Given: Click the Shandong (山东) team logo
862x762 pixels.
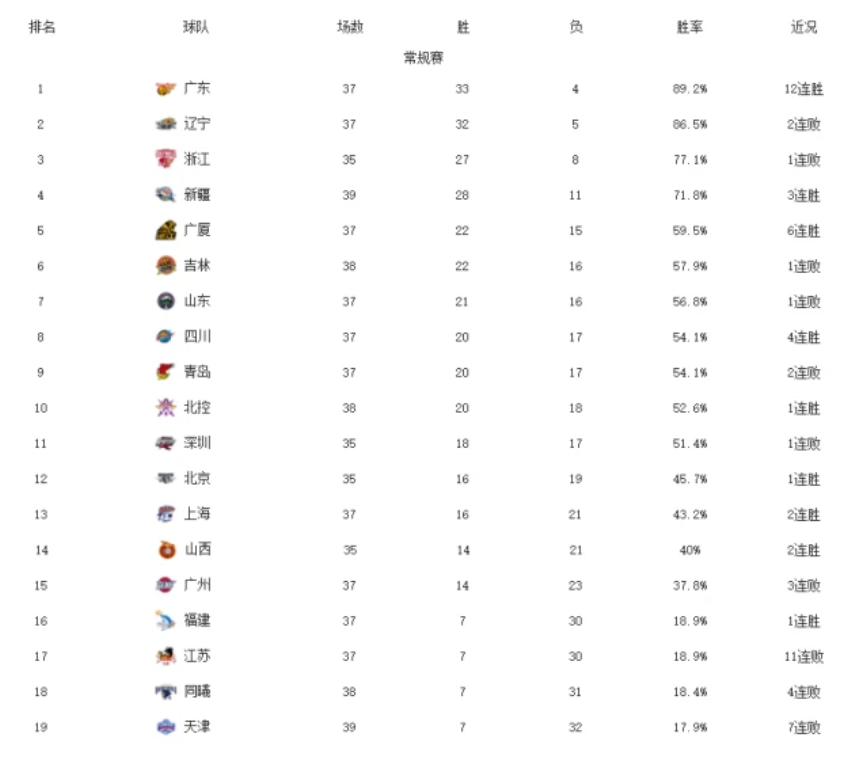Looking at the screenshot, I should click(166, 301).
